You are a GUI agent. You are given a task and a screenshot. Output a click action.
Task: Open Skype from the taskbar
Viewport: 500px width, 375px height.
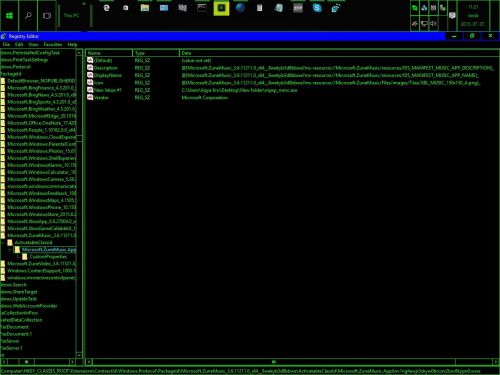(x=317, y=8)
